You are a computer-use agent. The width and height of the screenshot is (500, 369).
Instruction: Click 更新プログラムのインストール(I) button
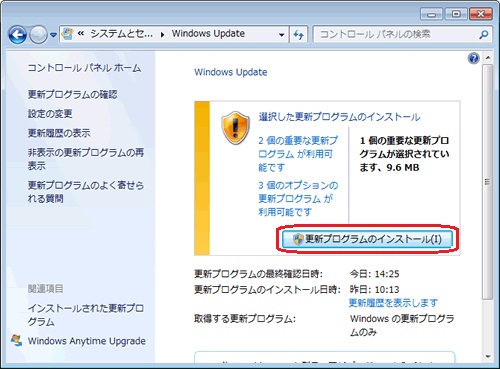coord(367,239)
